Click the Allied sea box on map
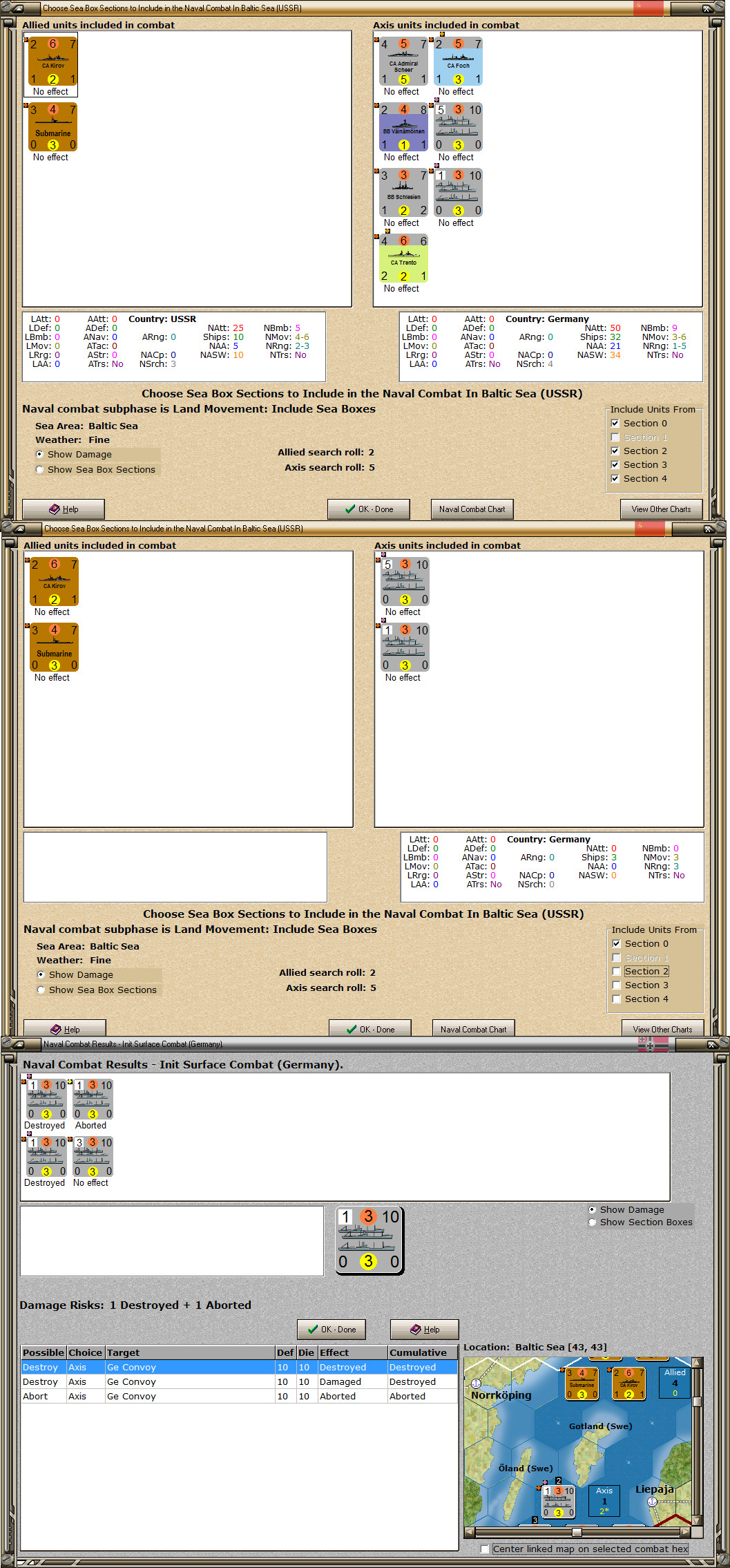Screen dimensions: 730x1568 674,1382
